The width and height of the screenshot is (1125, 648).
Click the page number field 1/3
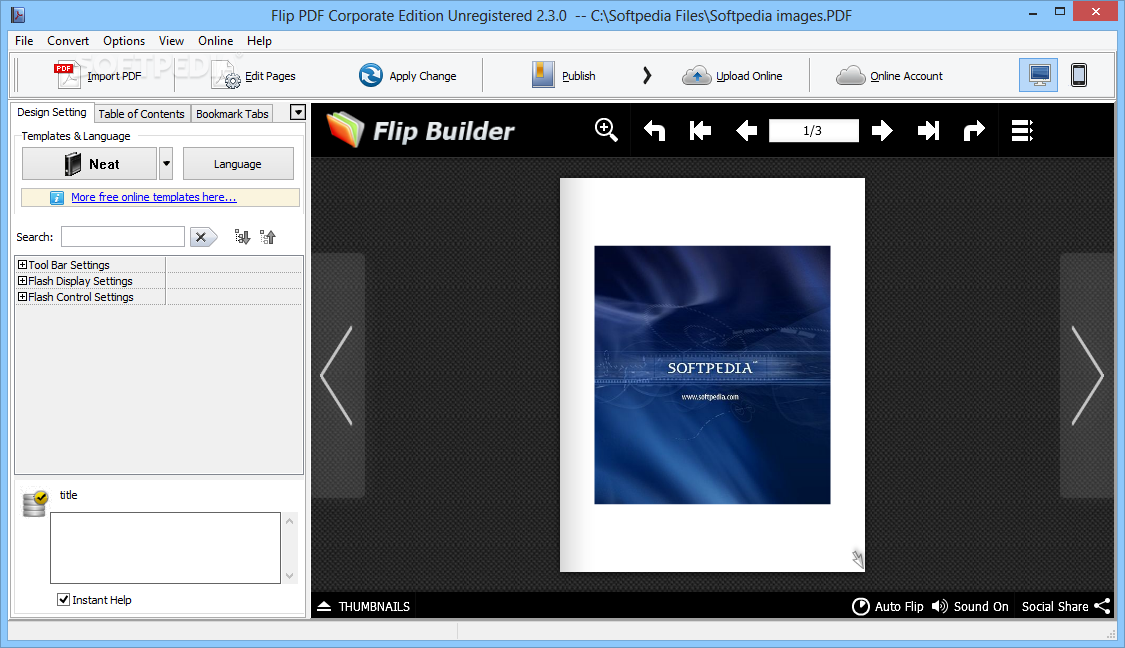(813, 131)
